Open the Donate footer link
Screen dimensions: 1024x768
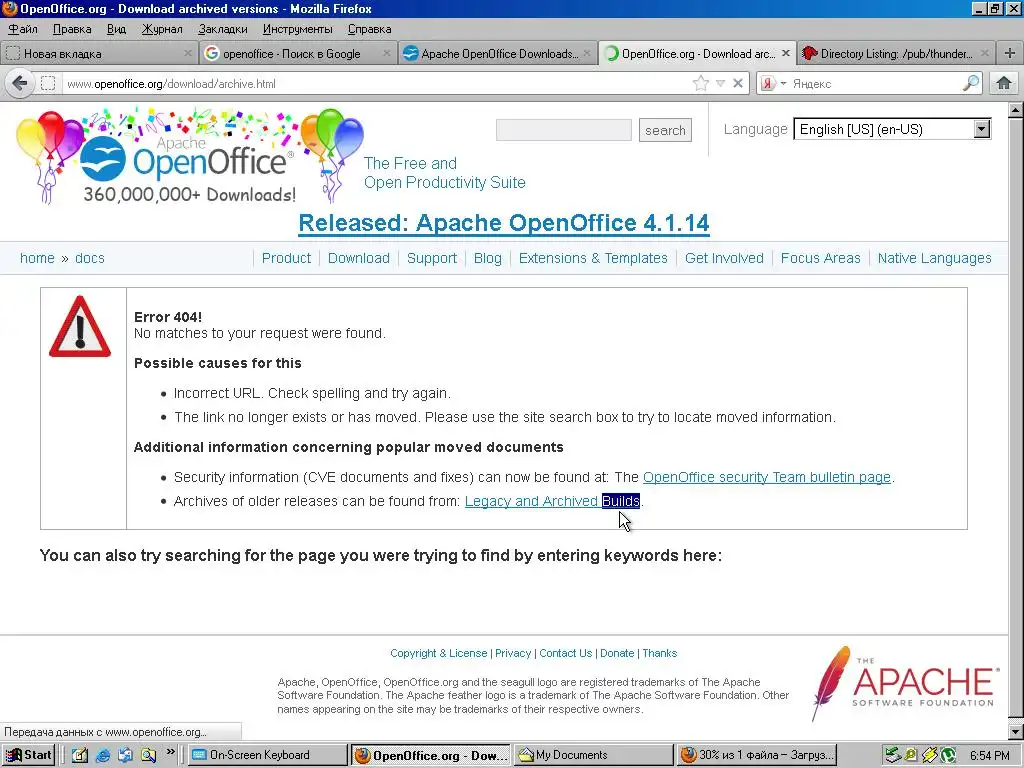[617, 653]
